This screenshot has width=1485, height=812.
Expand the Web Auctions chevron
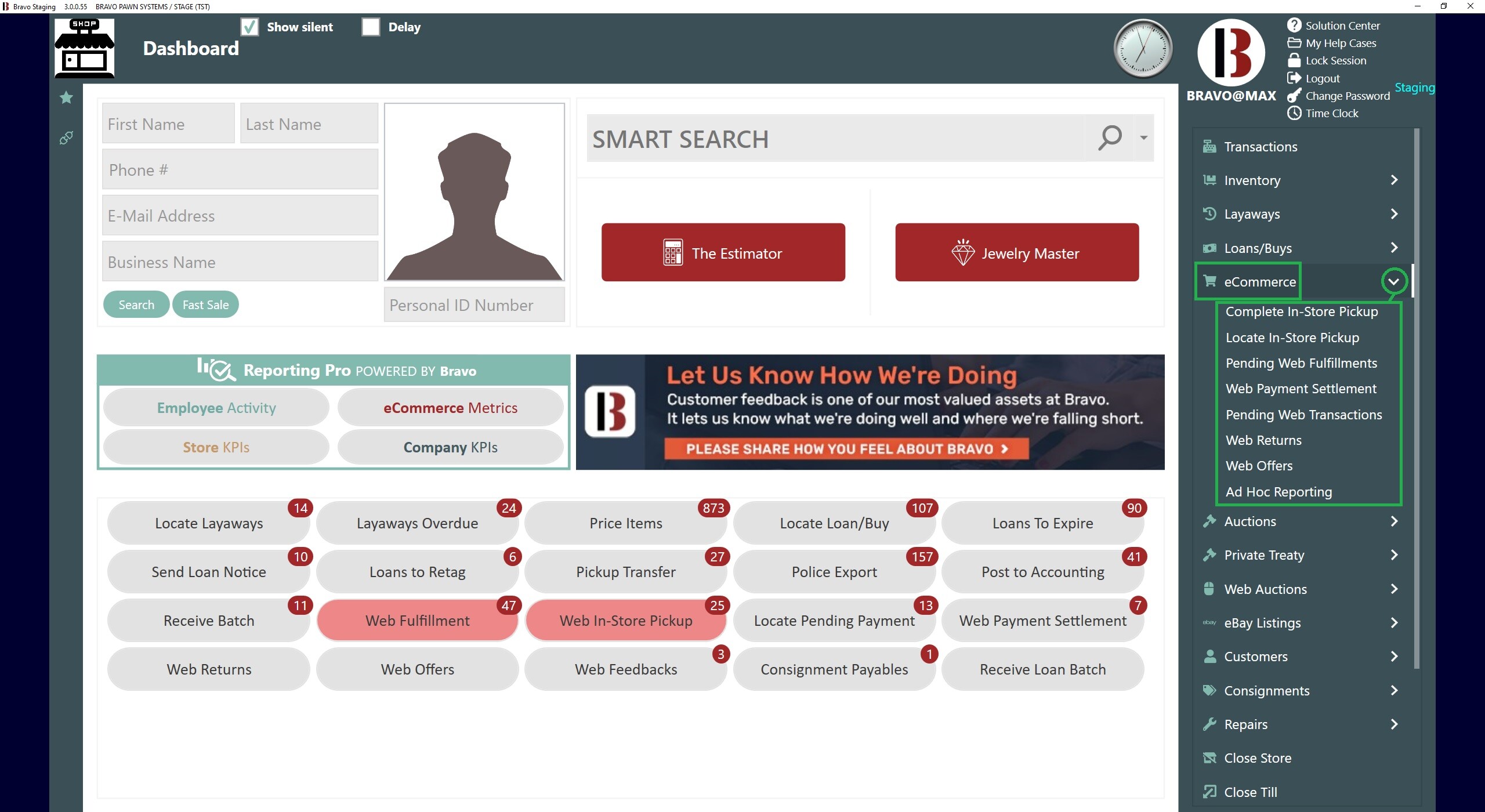(x=1394, y=589)
